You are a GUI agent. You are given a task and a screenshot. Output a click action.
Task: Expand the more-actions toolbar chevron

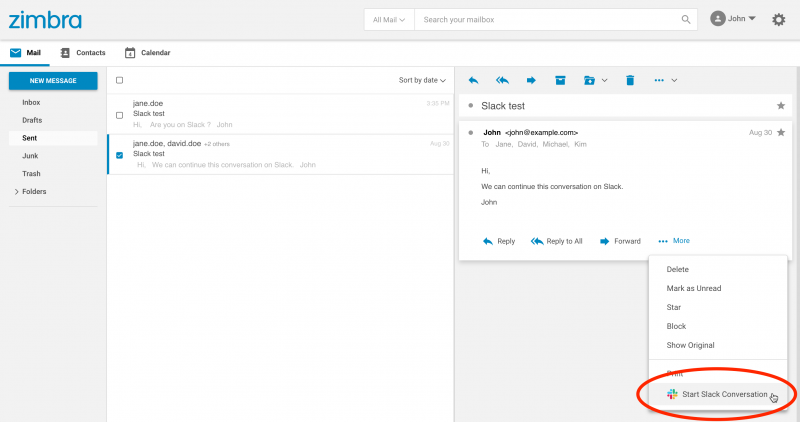point(674,80)
